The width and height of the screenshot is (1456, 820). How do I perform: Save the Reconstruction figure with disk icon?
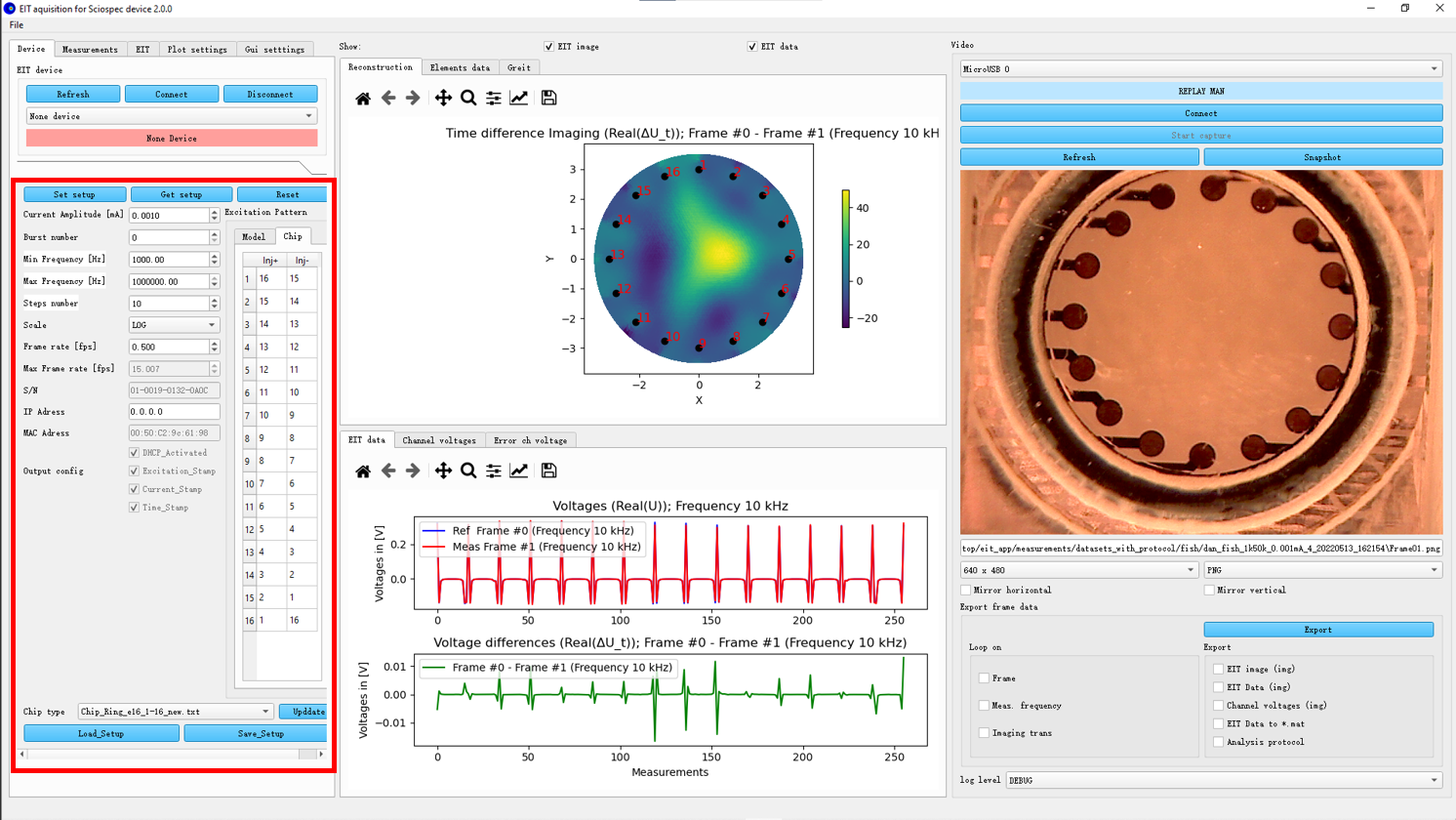click(549, 98)
